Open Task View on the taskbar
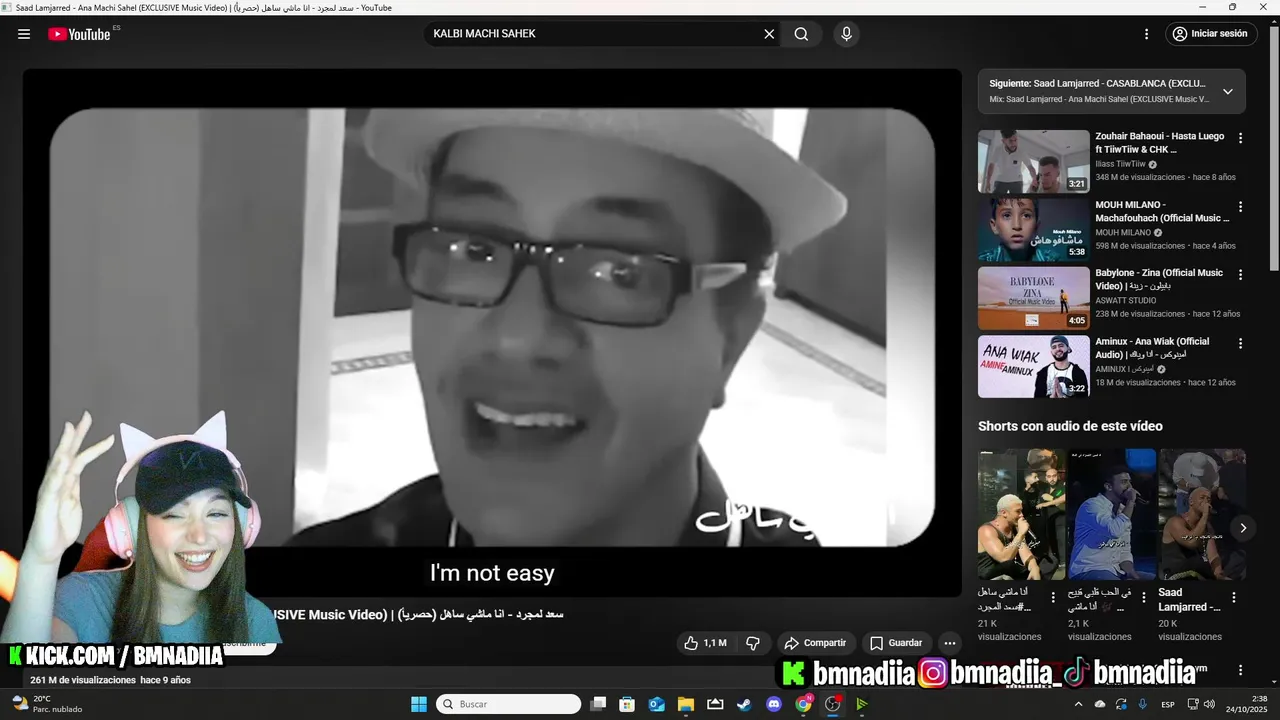The width and height of the screenshot is (1280, 720). (x=598, y=704)
